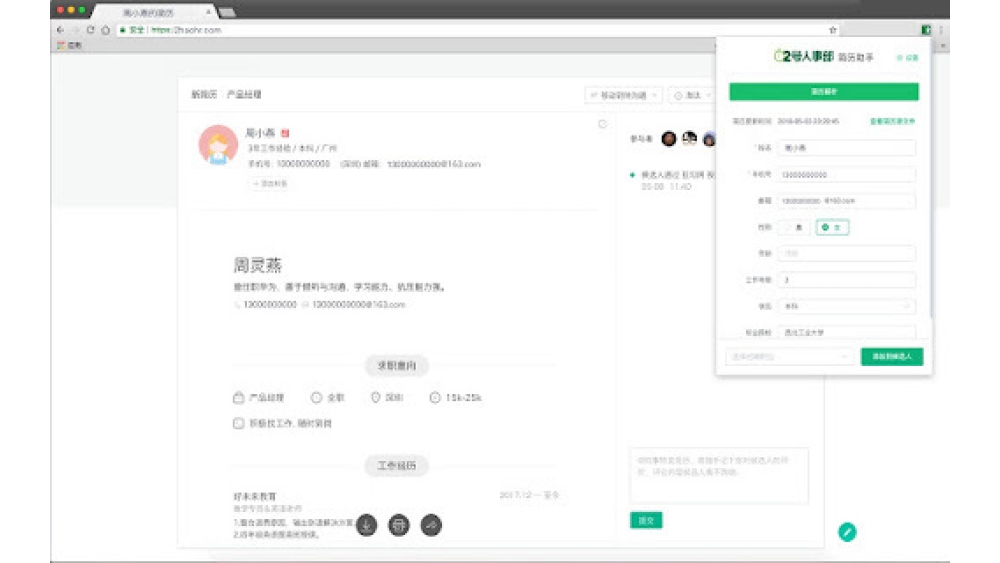This screenshot has width=1000, height=563.
Task: Click the candidate's cartoon avatar picture
Action: [218, 145]
